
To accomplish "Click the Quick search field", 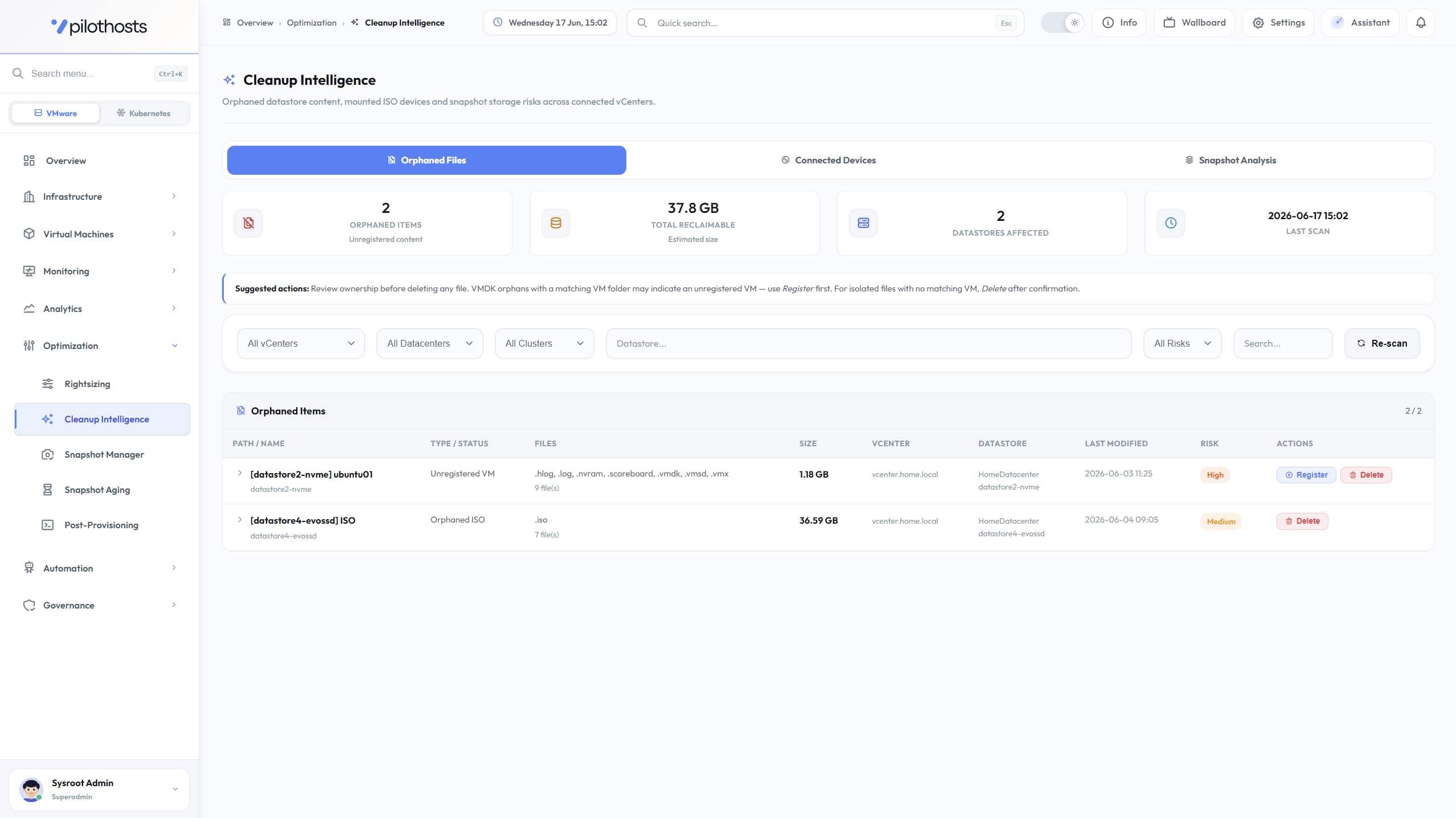I will (825, 23).
